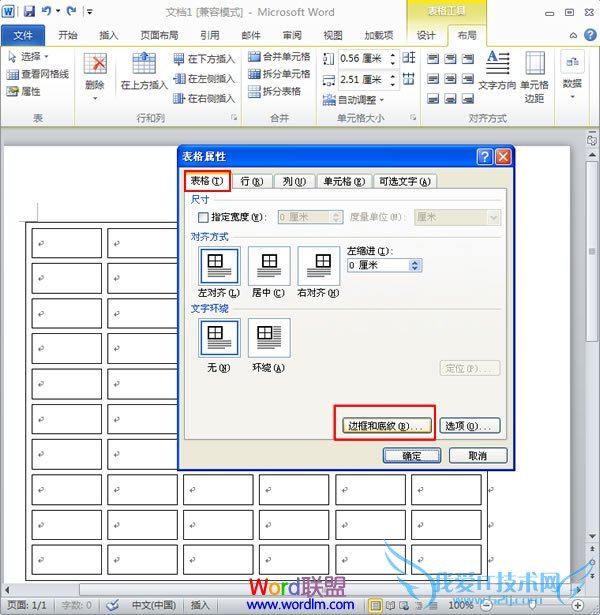Open the 单元格大小 group dialog launcher
600x615 pixels.
(x=413, y=117)
